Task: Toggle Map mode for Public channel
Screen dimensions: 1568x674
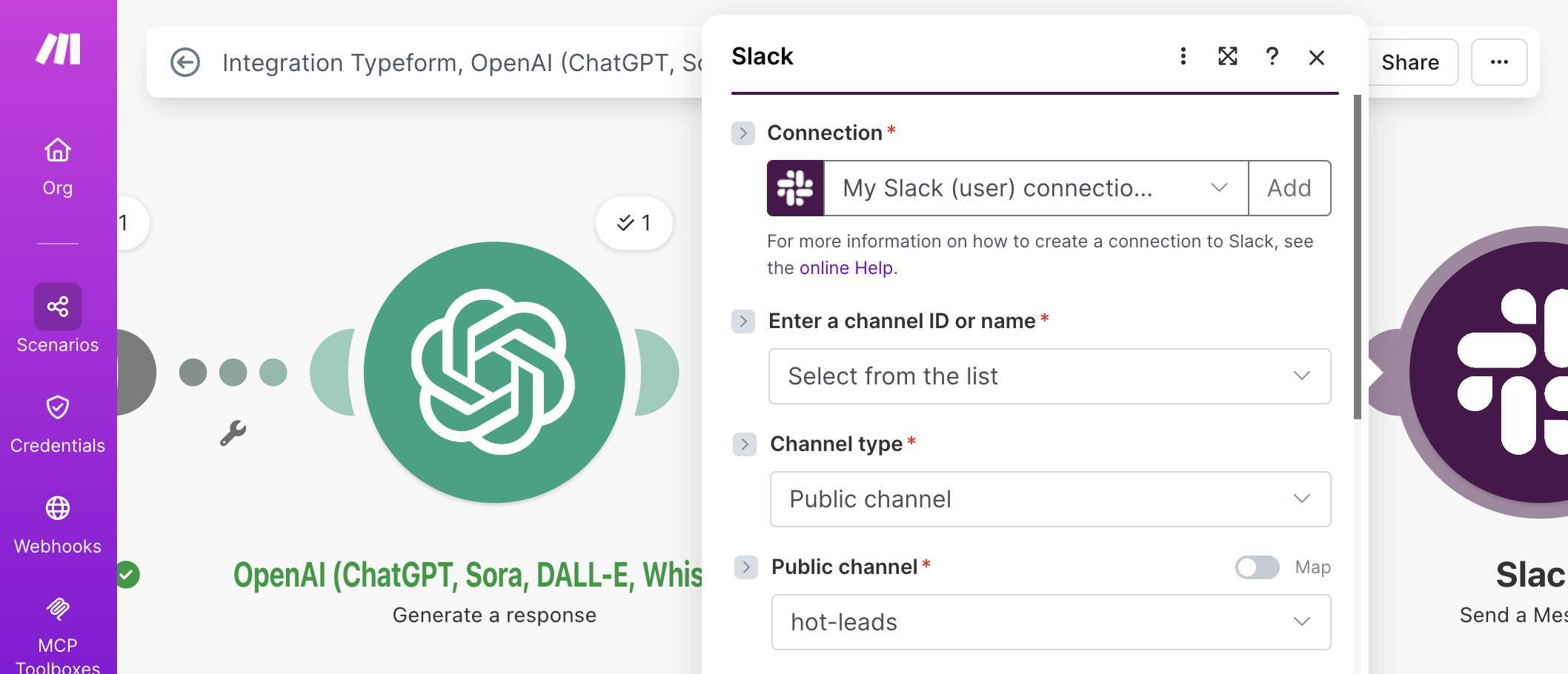Action: 1257,567
